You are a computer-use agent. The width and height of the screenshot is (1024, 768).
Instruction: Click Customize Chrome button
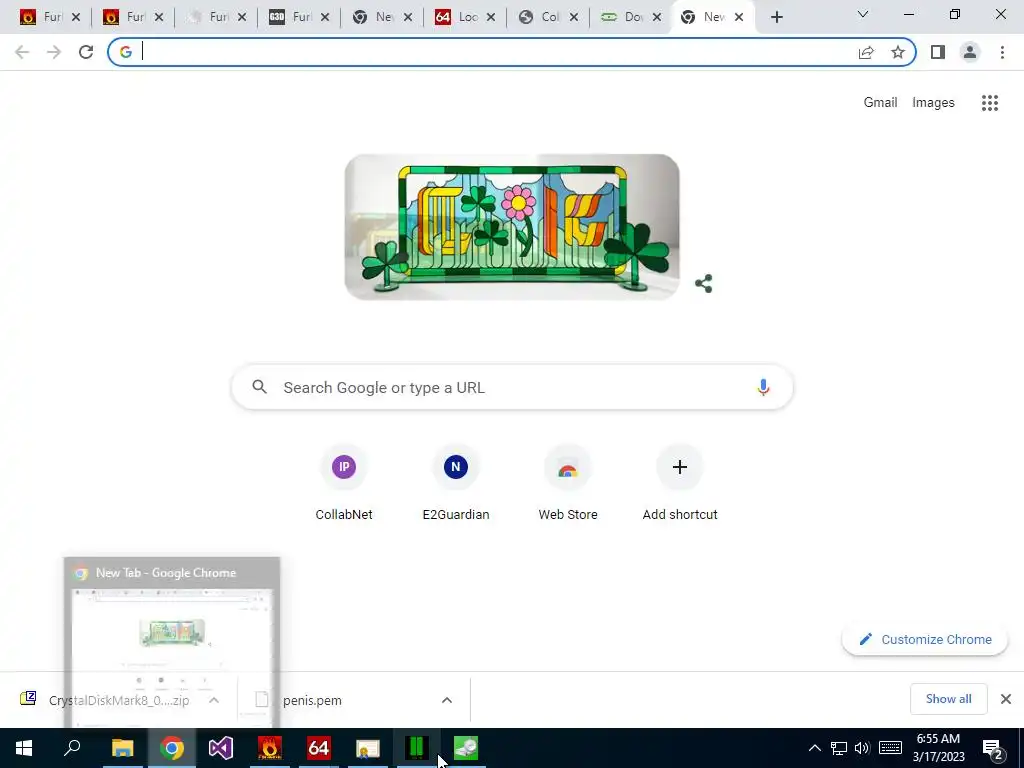coord(925,639)
